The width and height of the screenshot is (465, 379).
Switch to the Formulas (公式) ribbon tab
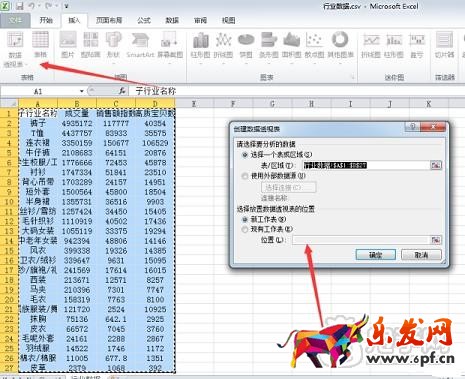click(x=144, y=20)
